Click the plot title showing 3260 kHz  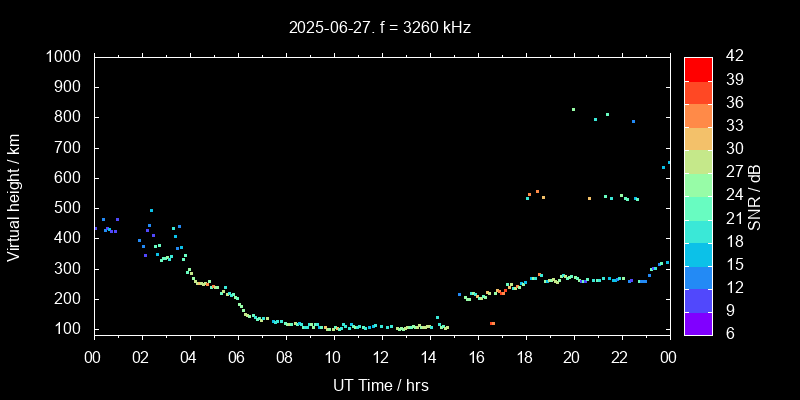coord(379,28)
